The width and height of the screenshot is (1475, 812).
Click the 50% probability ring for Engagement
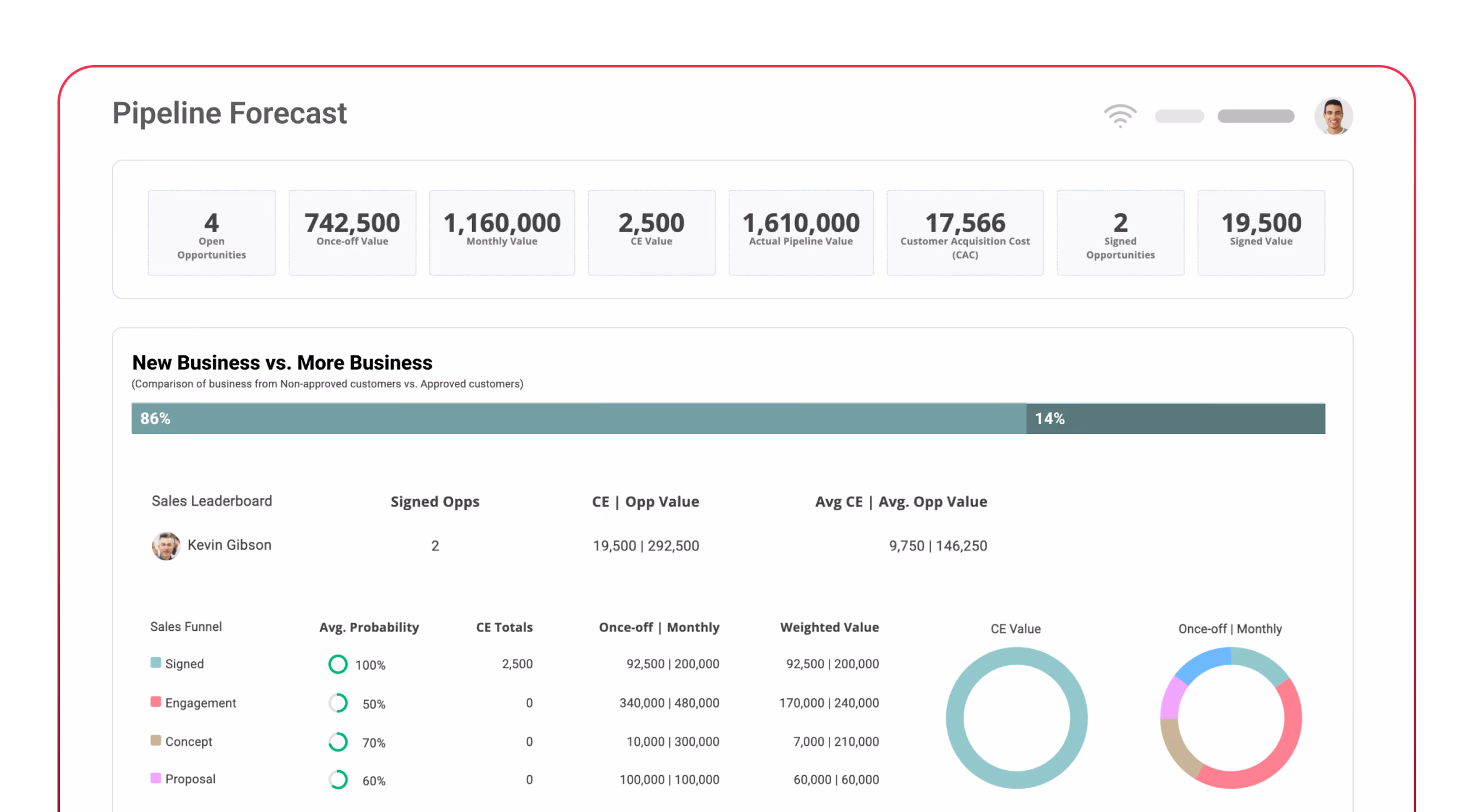pyautogui.click(x=338, y=703)
